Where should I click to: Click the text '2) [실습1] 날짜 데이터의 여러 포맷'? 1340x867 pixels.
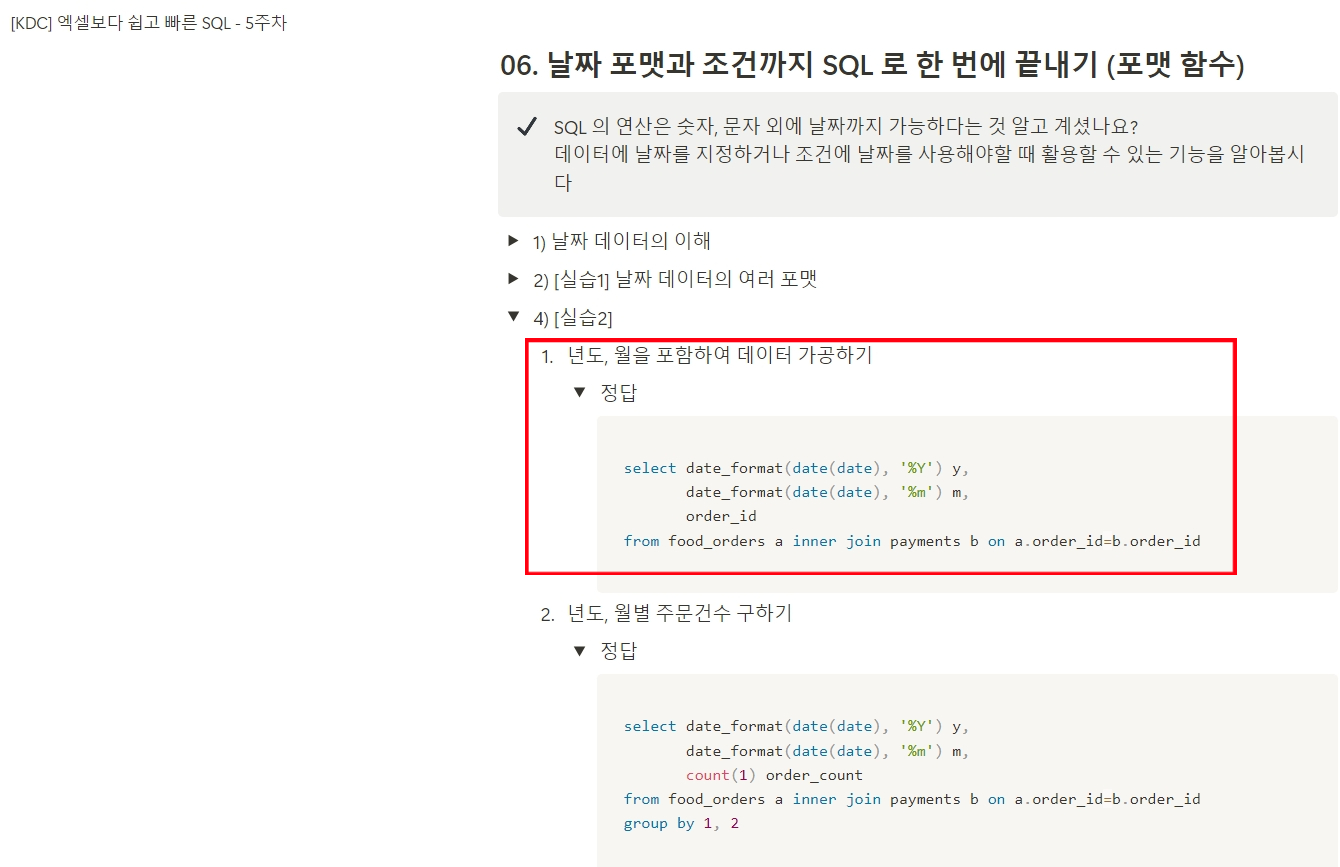click(x=674, y=279)
